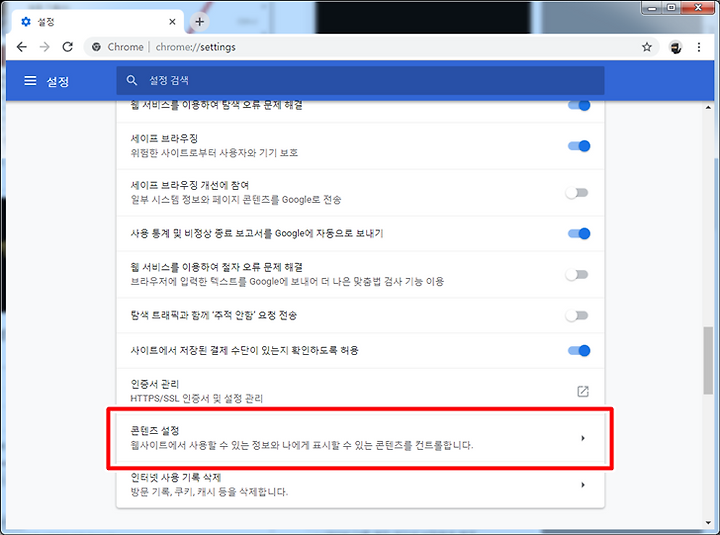Select the 설정 browser tab
This screenshot has height=535, width=720.
[98, 22]
